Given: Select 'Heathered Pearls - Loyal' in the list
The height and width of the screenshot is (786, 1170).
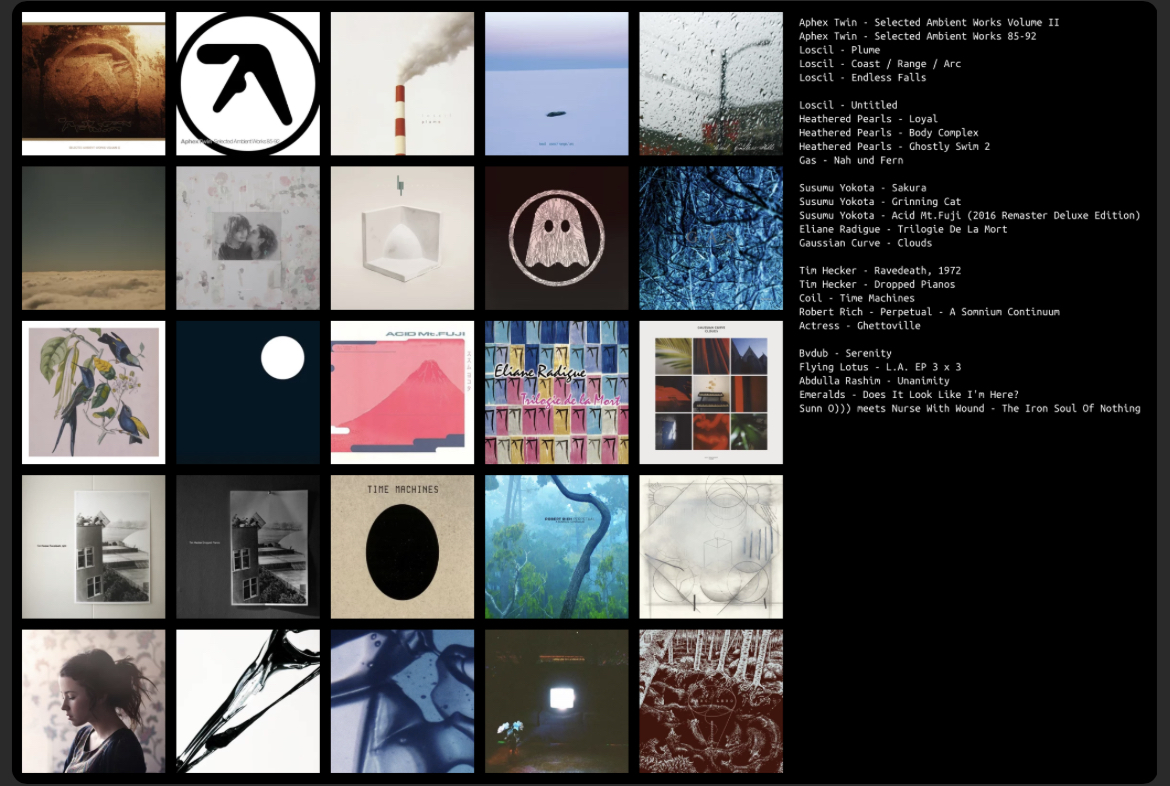Looking at the screenshot, I should pyautogui.click(x=868, y=119).
